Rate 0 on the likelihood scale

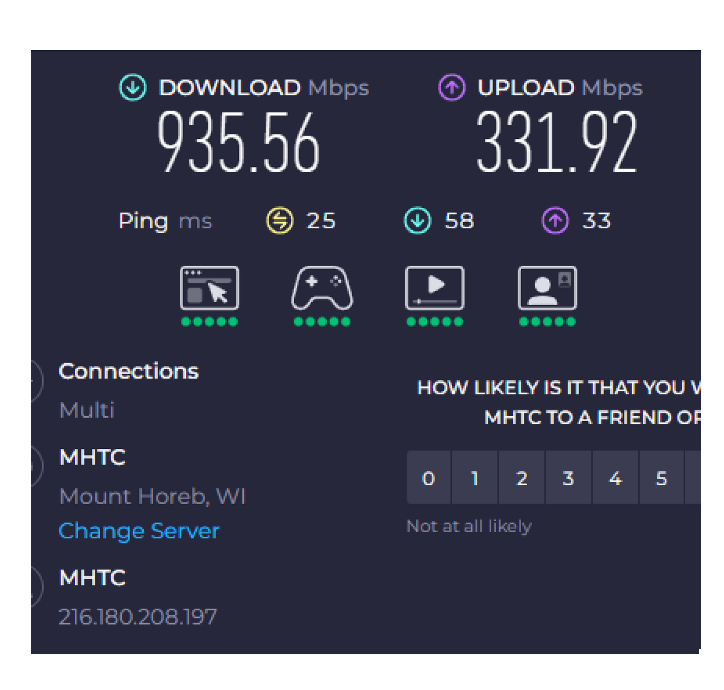tap(429, 479)
